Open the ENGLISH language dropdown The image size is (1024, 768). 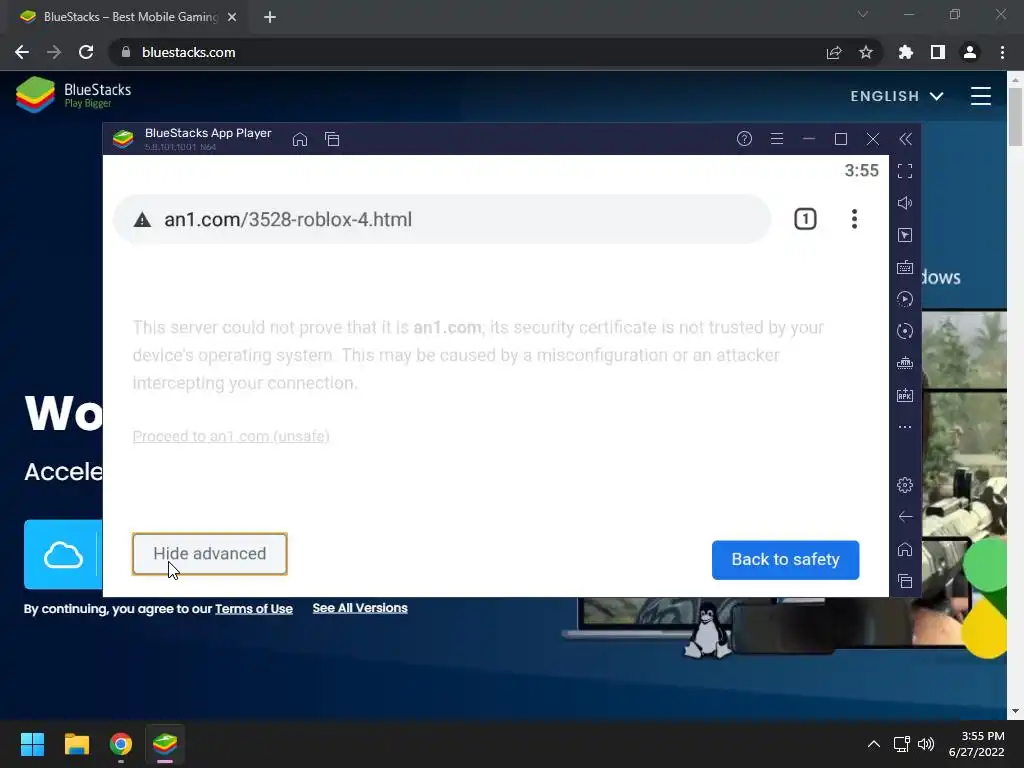point(897,96)
